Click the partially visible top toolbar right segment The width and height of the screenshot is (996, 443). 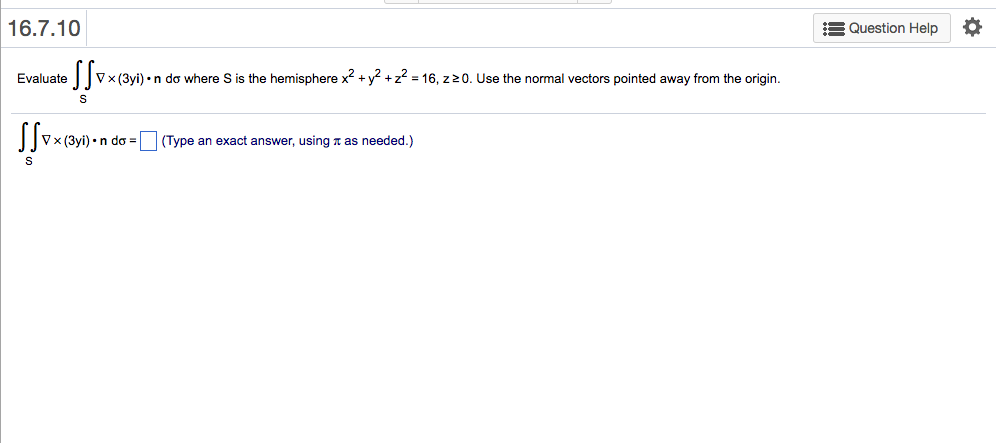point(595,2)
